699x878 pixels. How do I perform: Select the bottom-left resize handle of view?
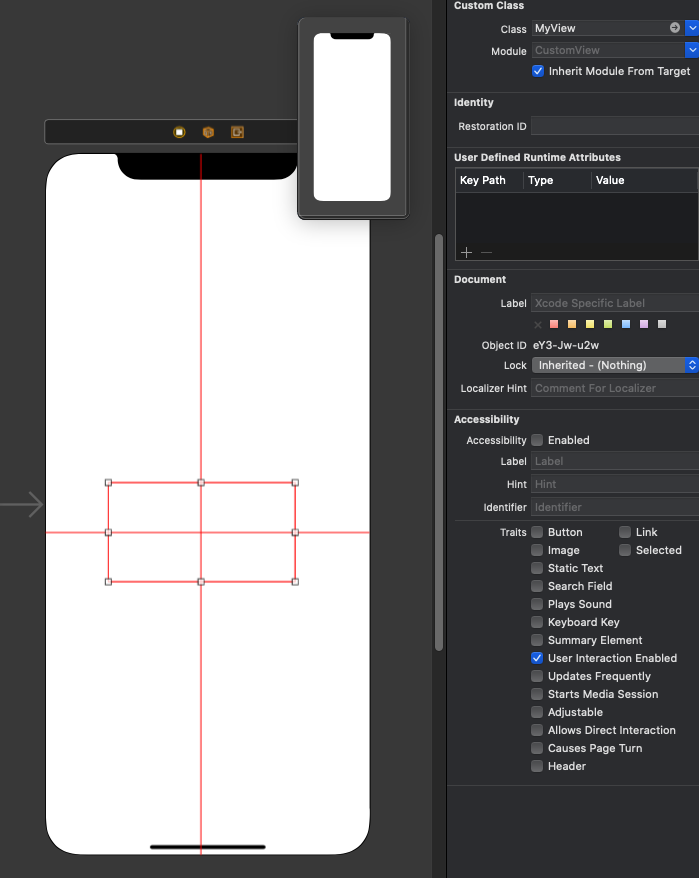pos(109,582)
